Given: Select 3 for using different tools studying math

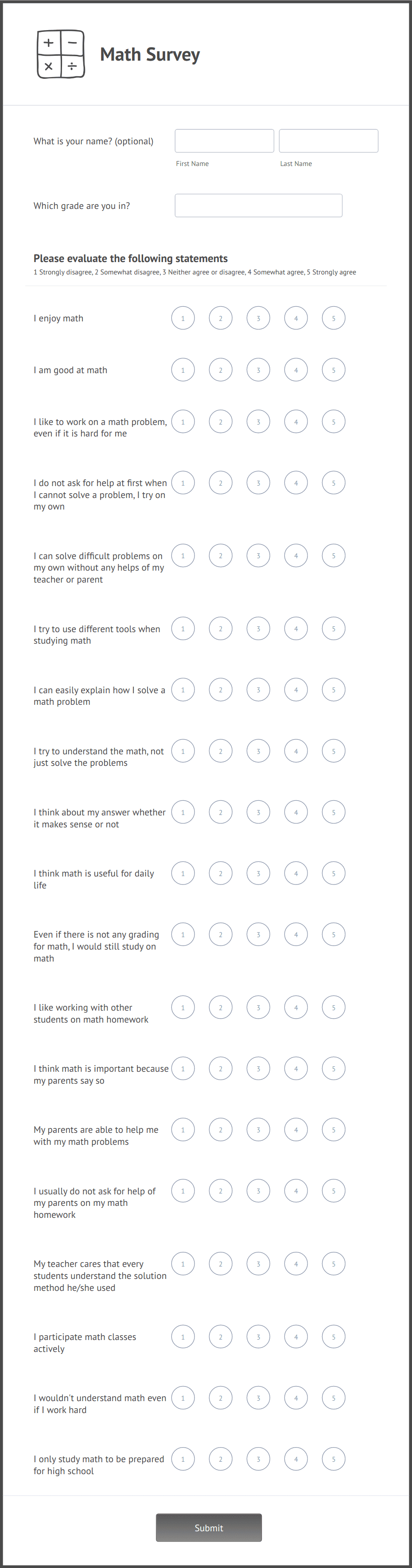Looking at the screenshot, I should [258, 628].
